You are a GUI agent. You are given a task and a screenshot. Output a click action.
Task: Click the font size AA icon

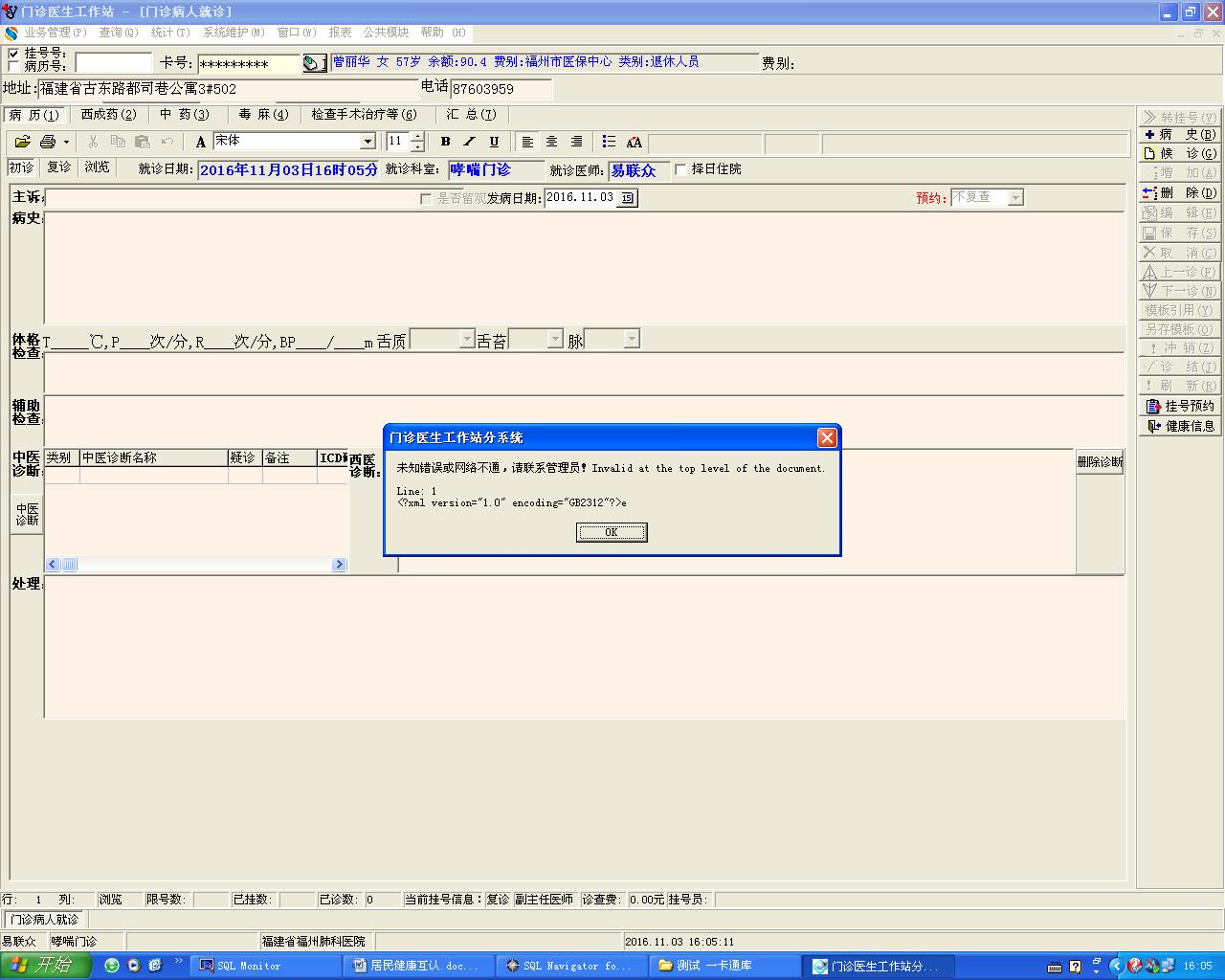click(634, 142)
